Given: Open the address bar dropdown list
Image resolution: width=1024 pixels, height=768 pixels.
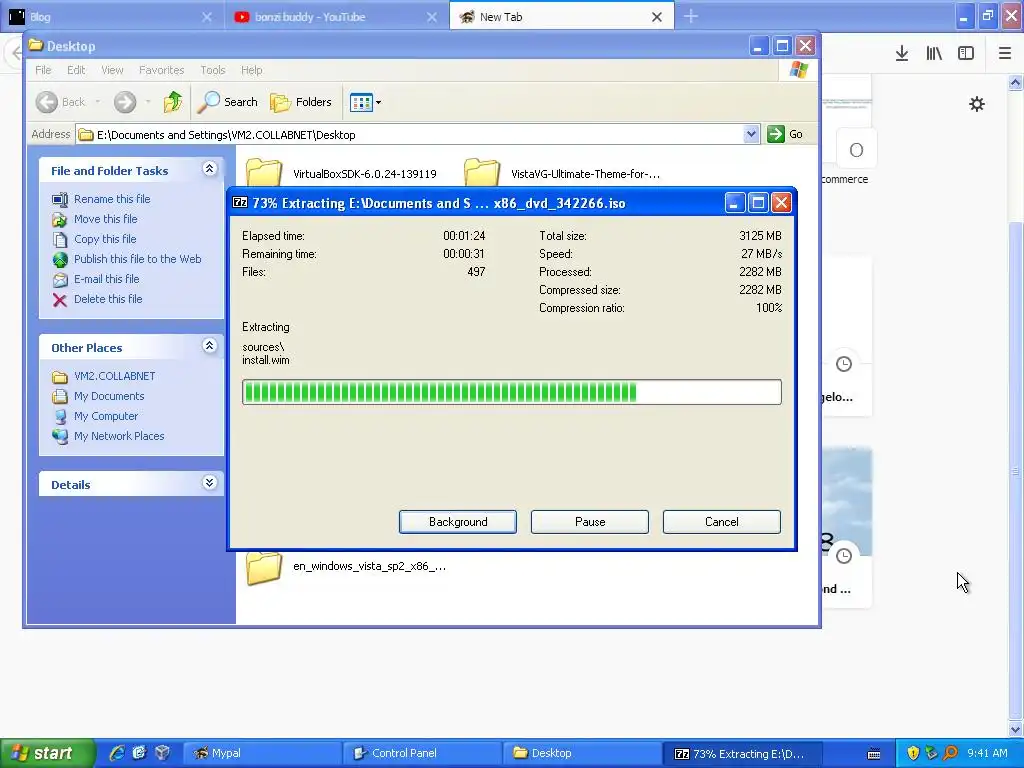Looking at the screenshot, I should tap(751, 135).
